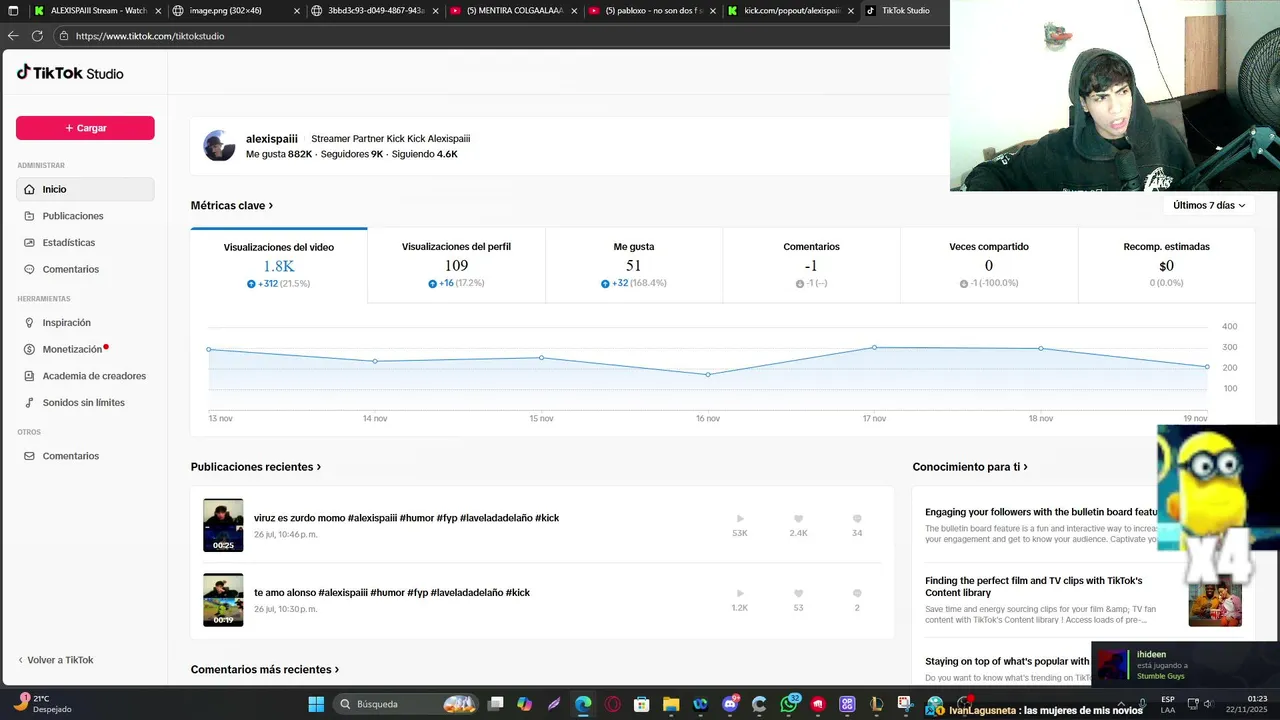Open the Últimos 7 días dropdown
Viewport: 1280px width, 720px height.
[1209, 205]
